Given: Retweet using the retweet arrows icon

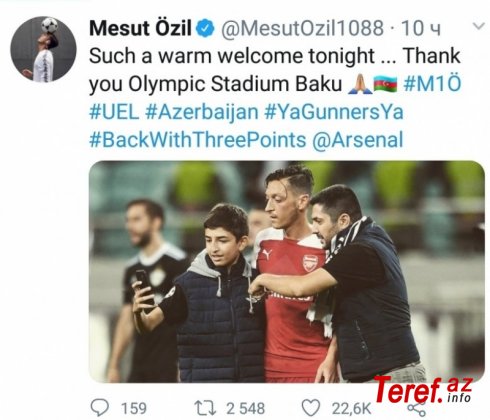Looking at the screenshot, I should tap(205, 408).
